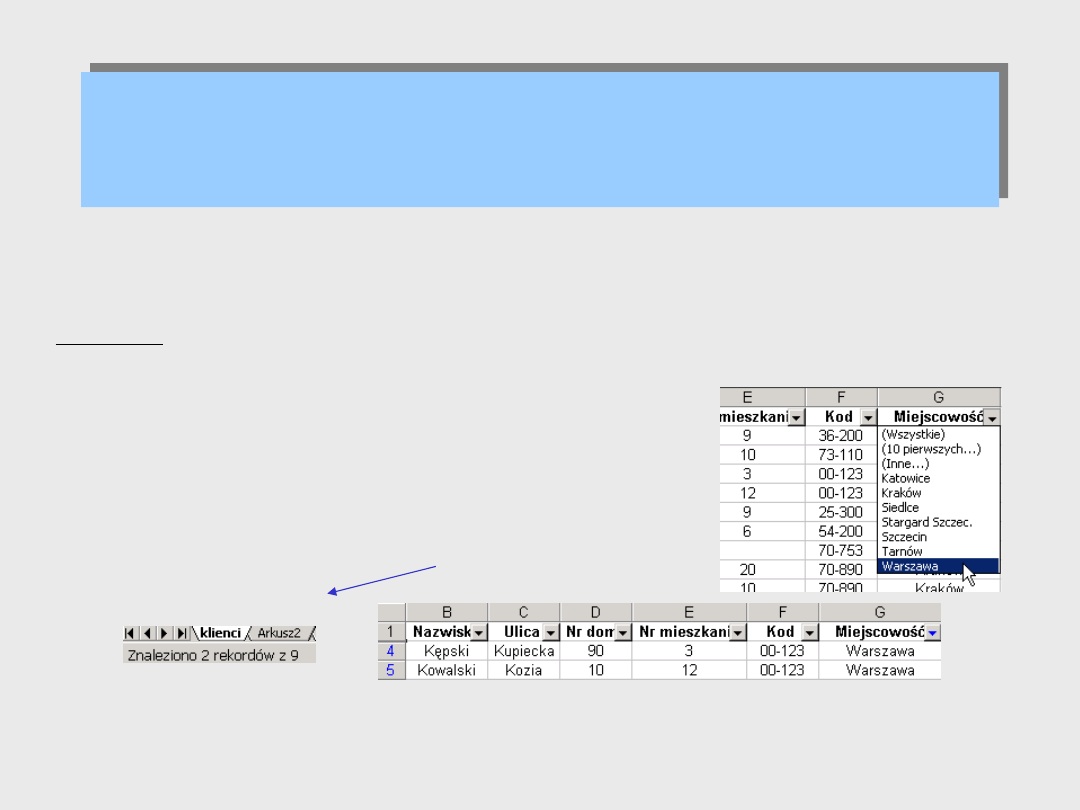The image size is (1080, 810).
Task: Select (Wszystkie) in the filter list
Action: point(912,435)
